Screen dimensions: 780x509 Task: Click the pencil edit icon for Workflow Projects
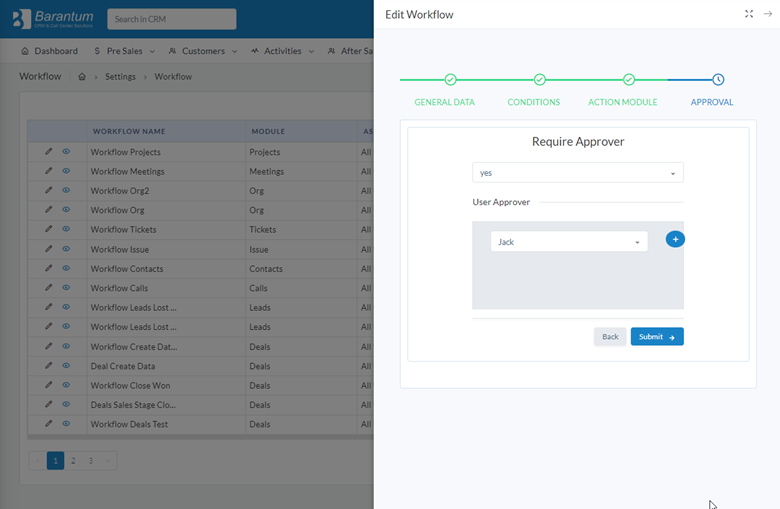tap(48, 151)
